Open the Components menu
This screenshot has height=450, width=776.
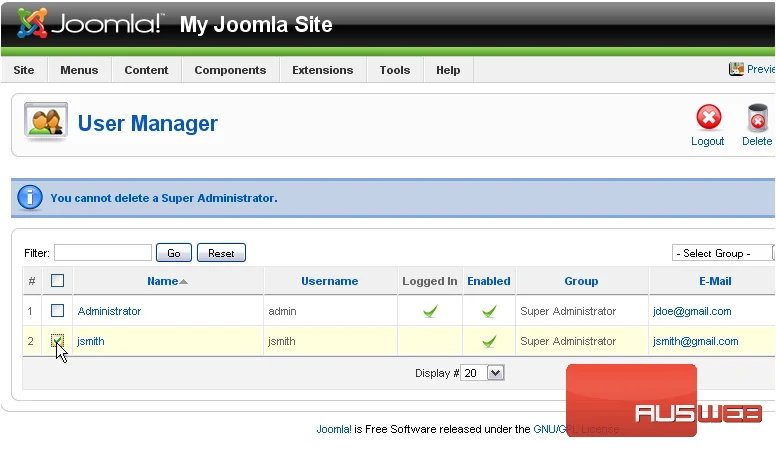230,70
